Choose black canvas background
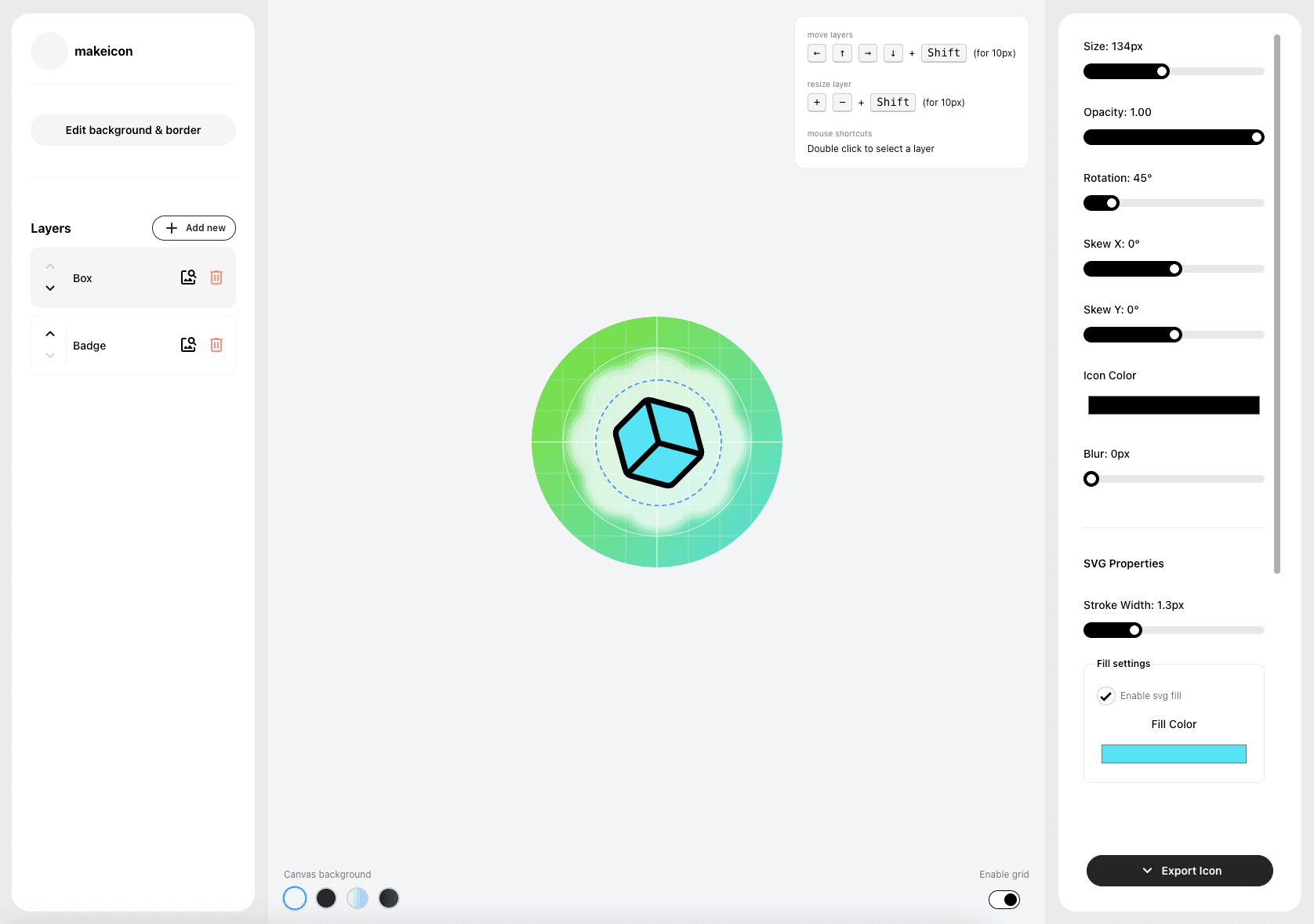The image size is (1314, 924). click(x=326, y=898)
